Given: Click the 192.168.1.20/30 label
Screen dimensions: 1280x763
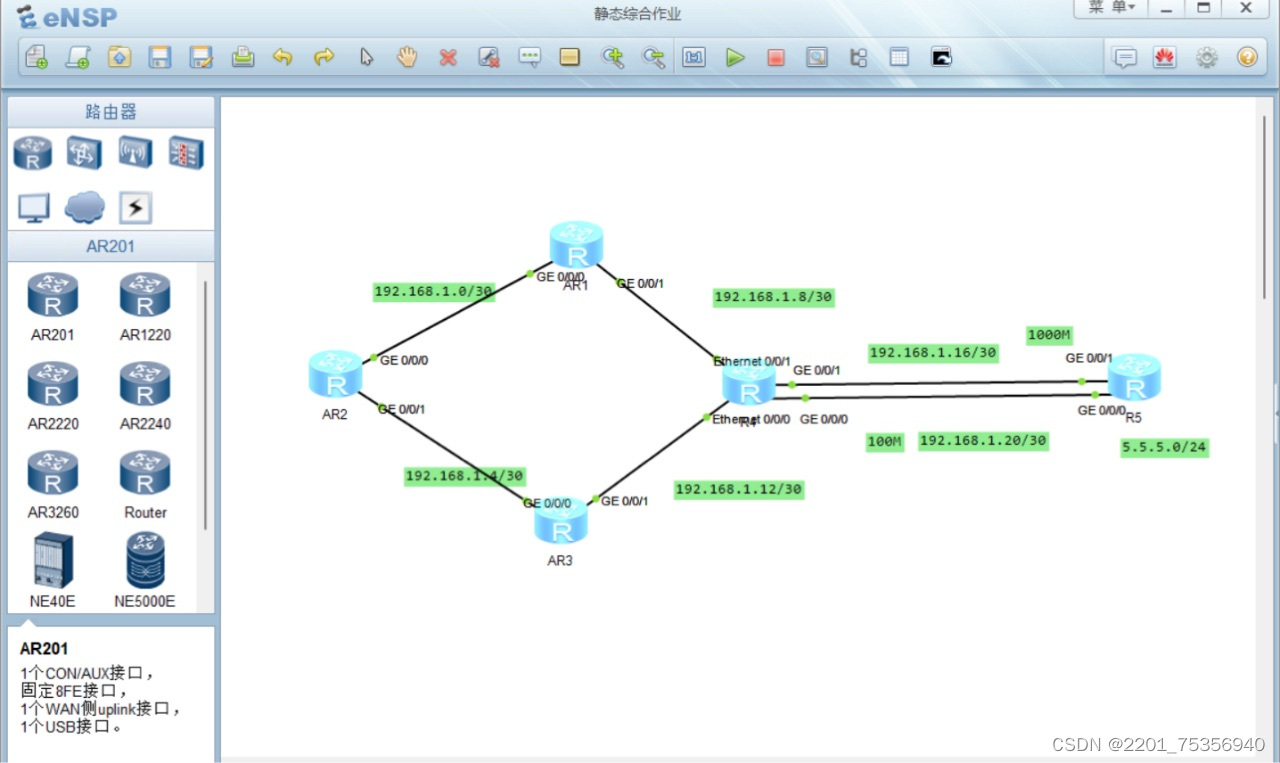Looking at the screenshot, I should tap(983, 441).
